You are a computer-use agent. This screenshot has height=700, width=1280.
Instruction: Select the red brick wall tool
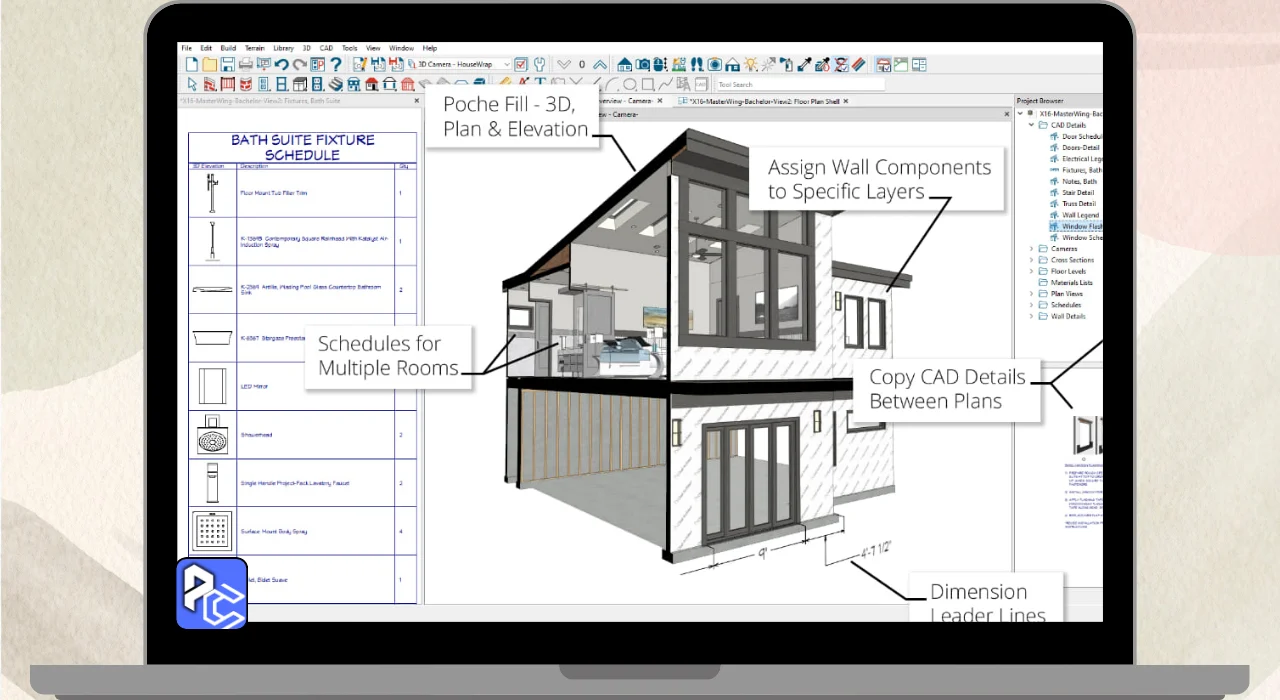209,84
